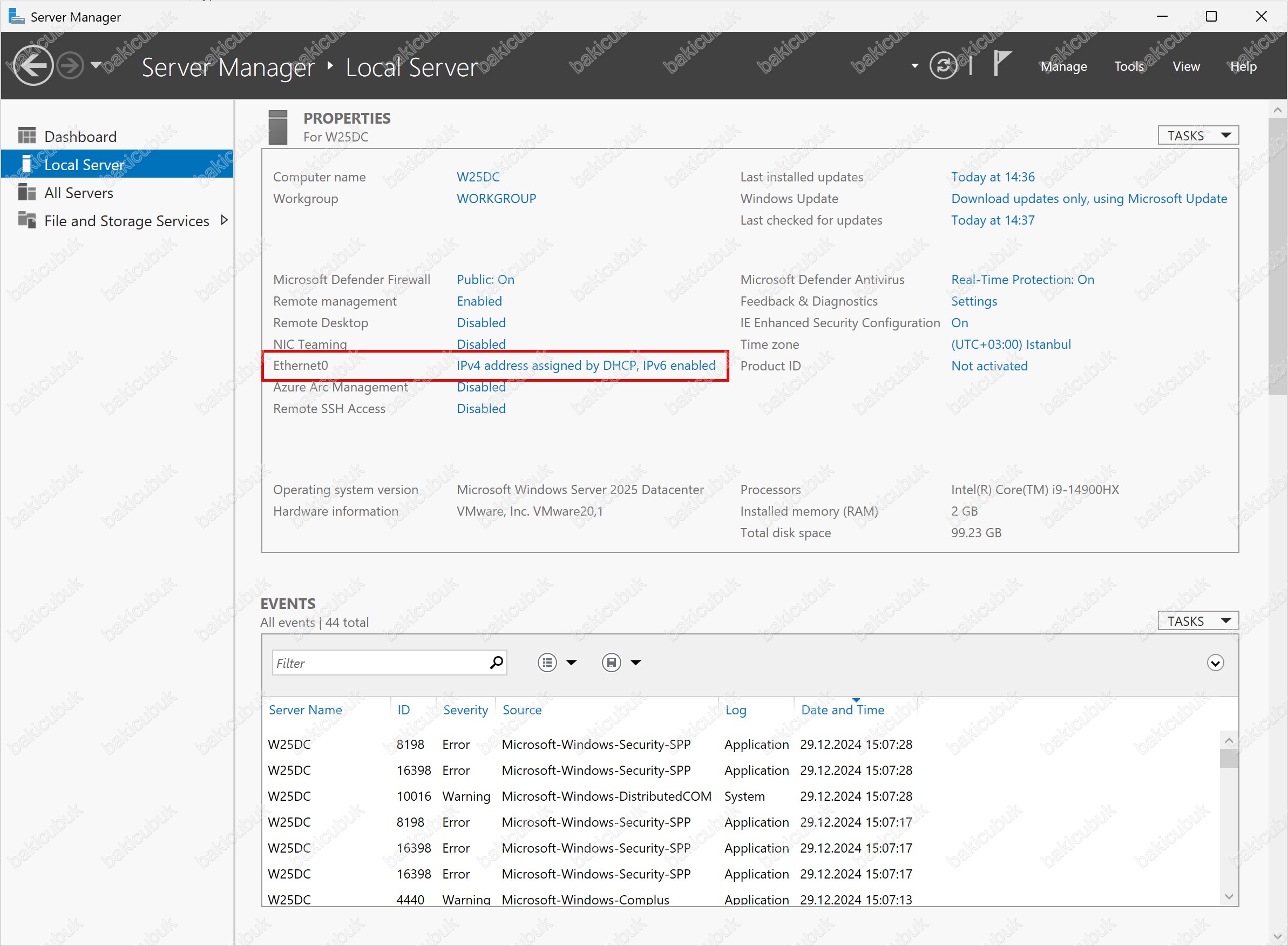Click the events list scroll up arrow
Viewport: 1288px width, 946px height.
(x=1229, y=740)
